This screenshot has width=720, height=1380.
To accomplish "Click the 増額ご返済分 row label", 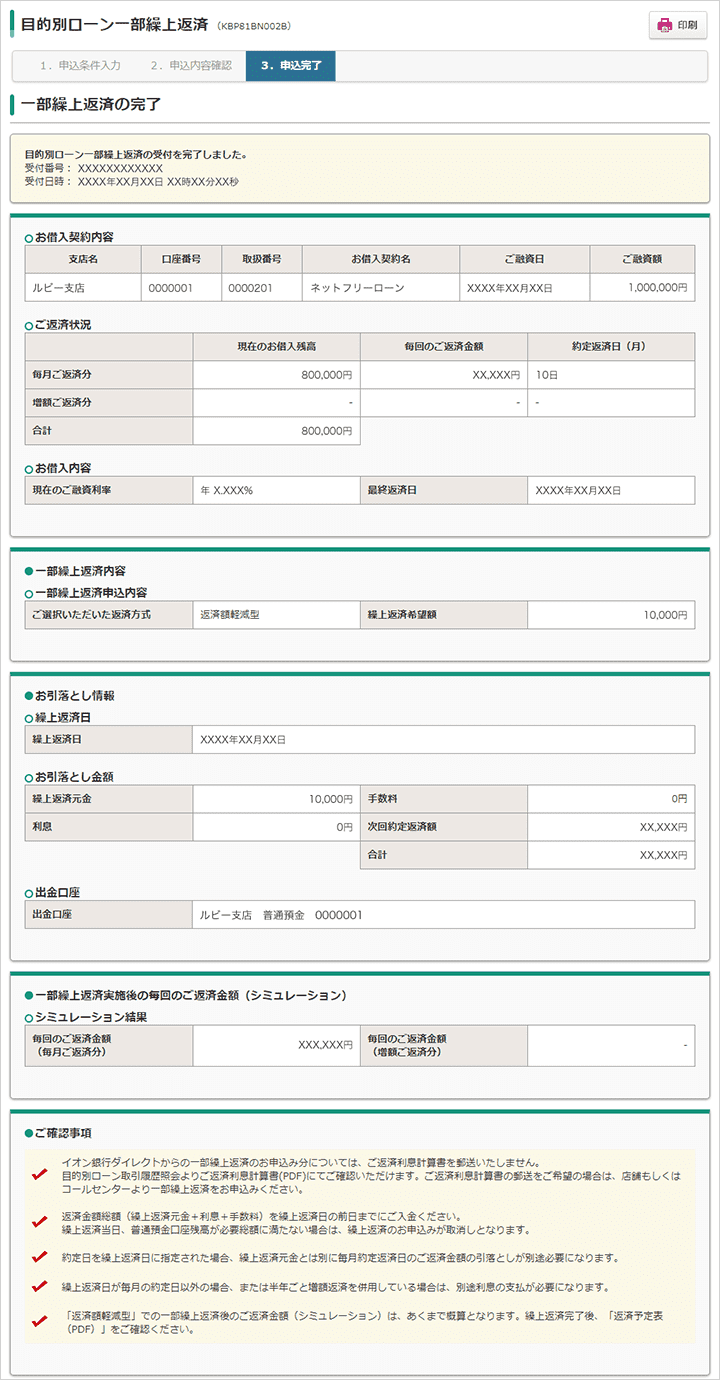I will 108,403.
